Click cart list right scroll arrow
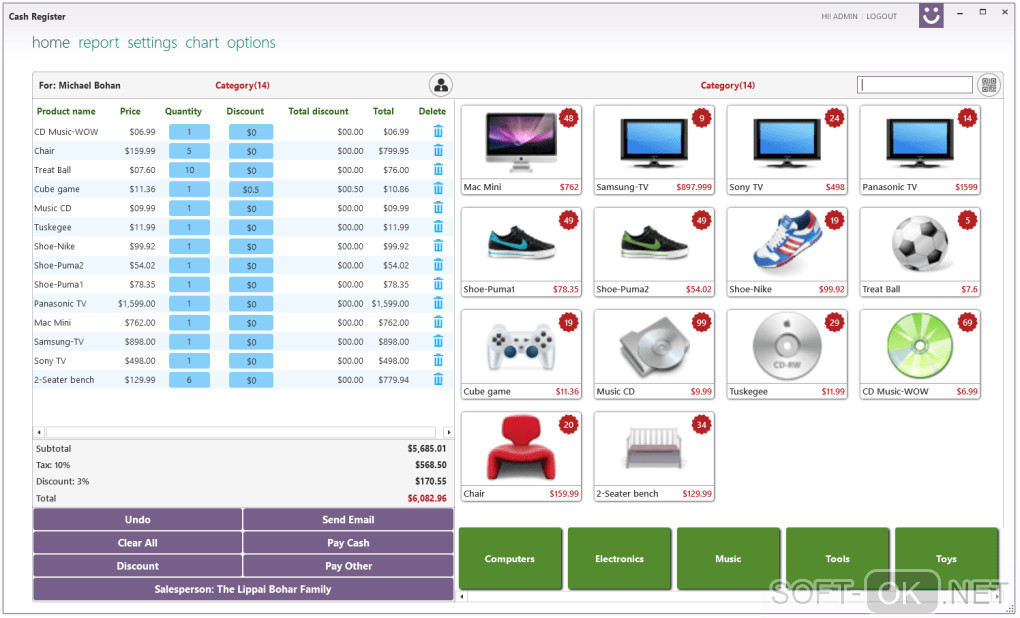1020x618 pixels. click(x=448, y=432)
